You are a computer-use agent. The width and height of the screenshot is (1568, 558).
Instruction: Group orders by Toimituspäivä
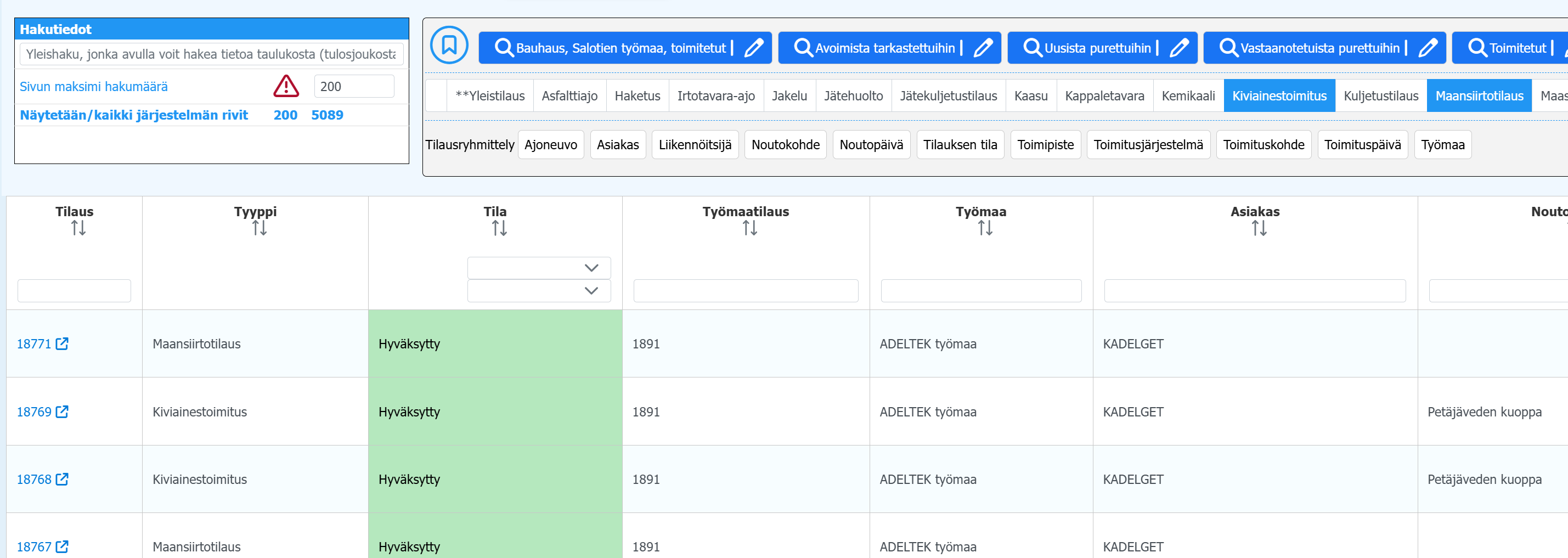click(1362, 145)
